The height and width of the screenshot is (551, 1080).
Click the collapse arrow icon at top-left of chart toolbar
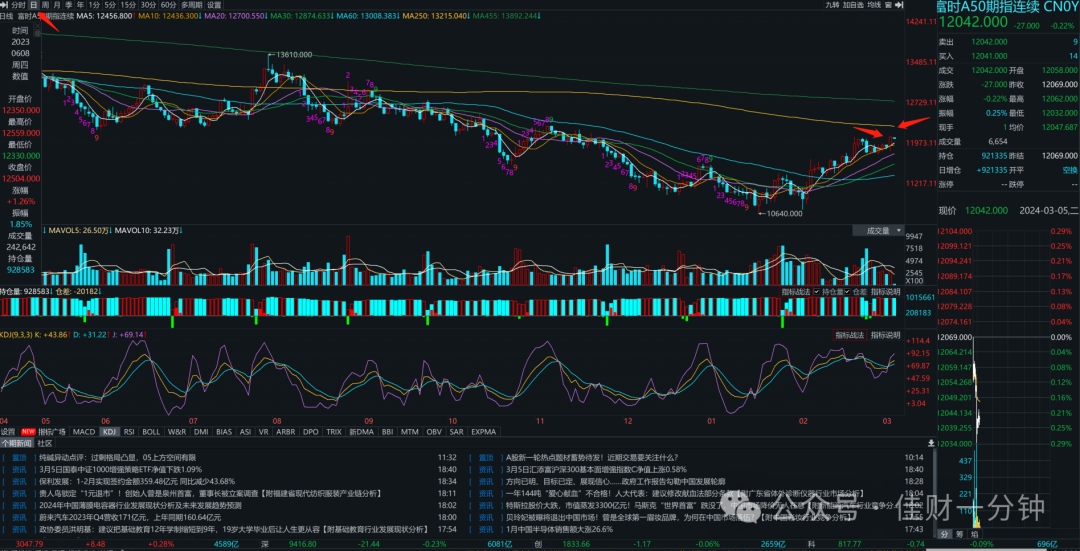click(4, 4)
